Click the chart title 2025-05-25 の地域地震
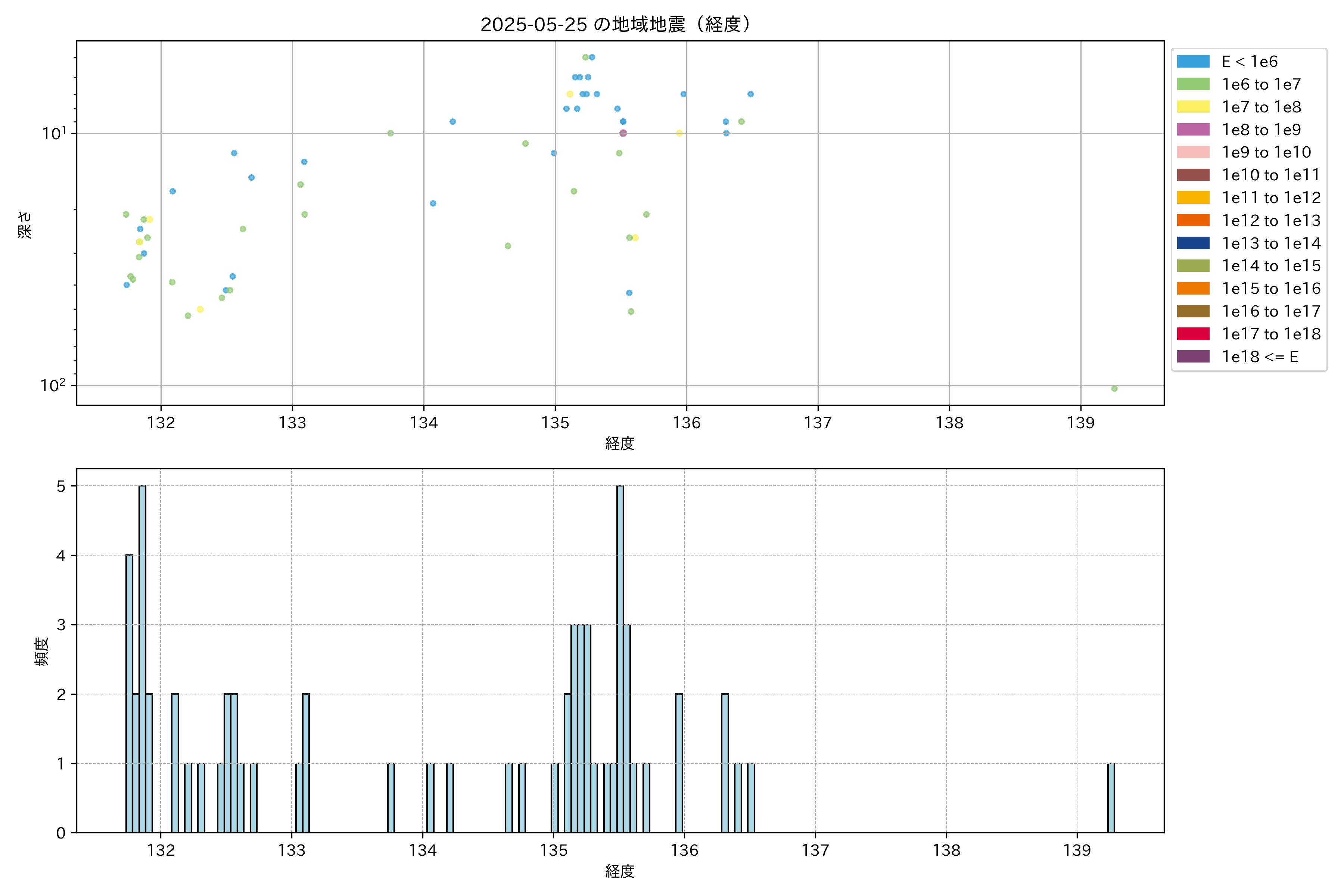This screenshot has width=1344, height=896. (x=615, y=25)
